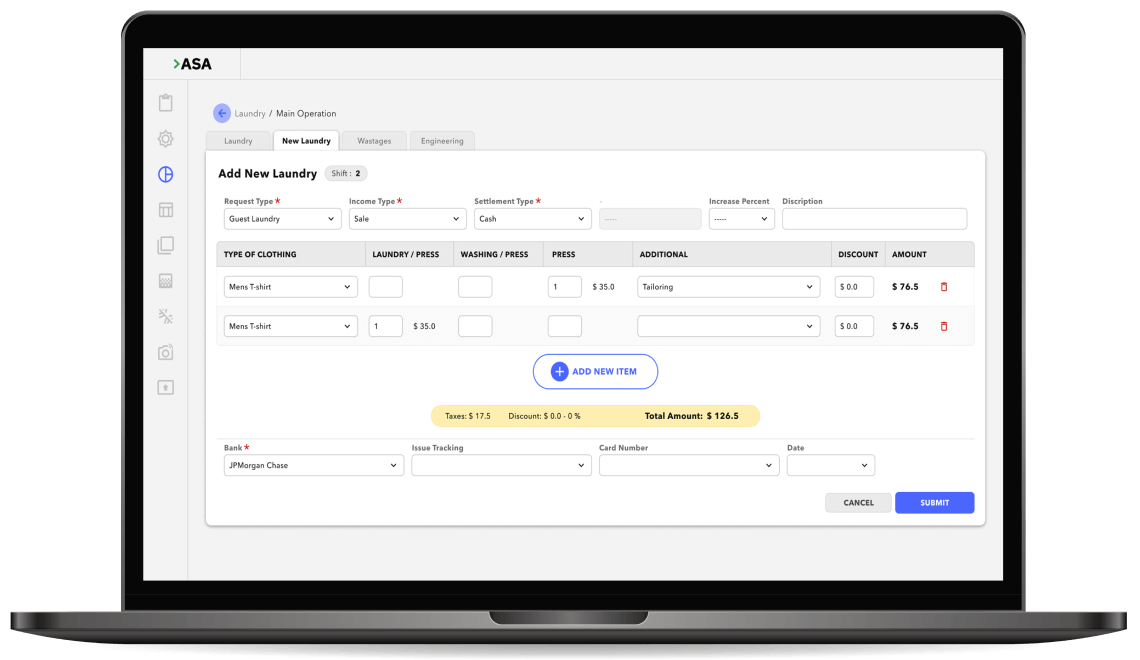The width and height of the screenshot is (1140, 660).
Task: Click the Add New Item button
Action: coord(595,371)
